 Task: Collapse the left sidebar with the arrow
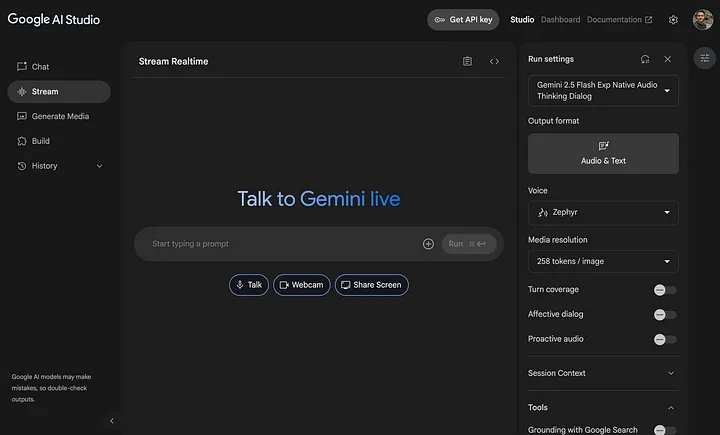click(111, 421)
